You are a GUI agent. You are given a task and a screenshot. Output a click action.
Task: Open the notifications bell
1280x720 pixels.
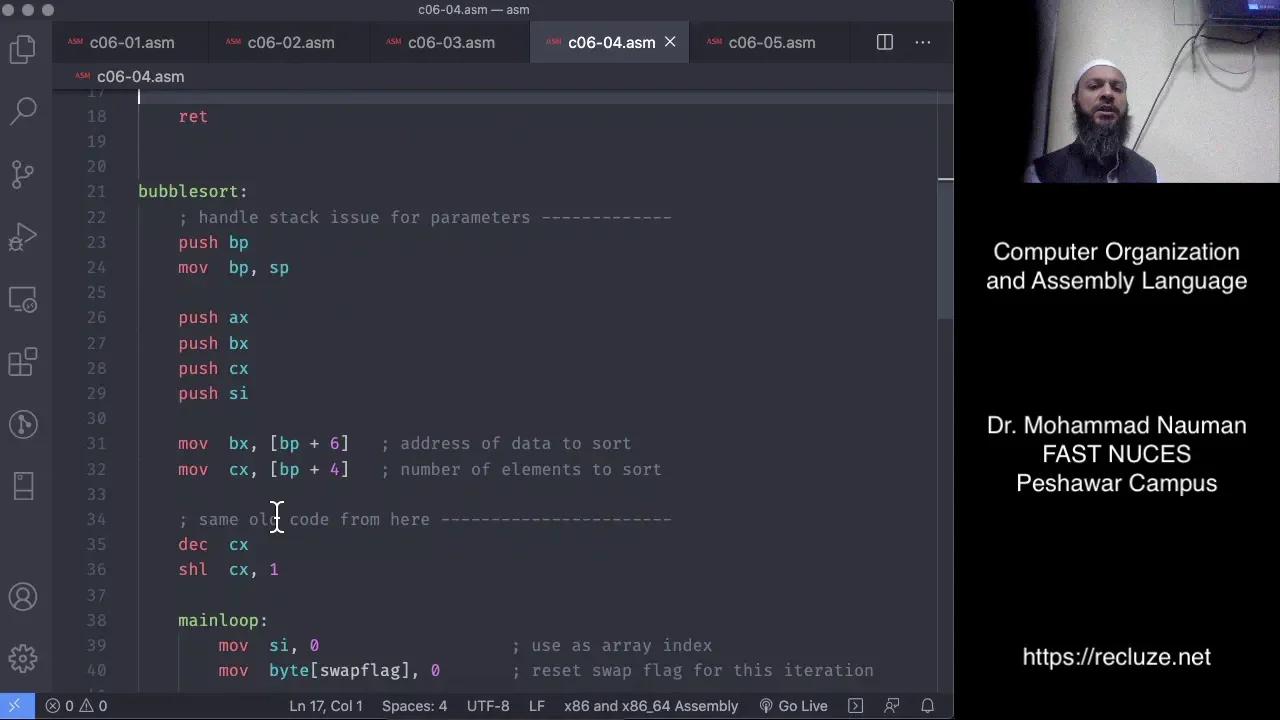click(928, 706)
